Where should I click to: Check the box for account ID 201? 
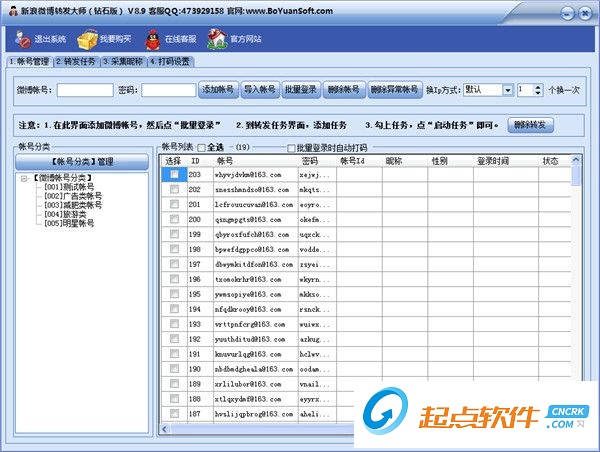click(174, 204)
